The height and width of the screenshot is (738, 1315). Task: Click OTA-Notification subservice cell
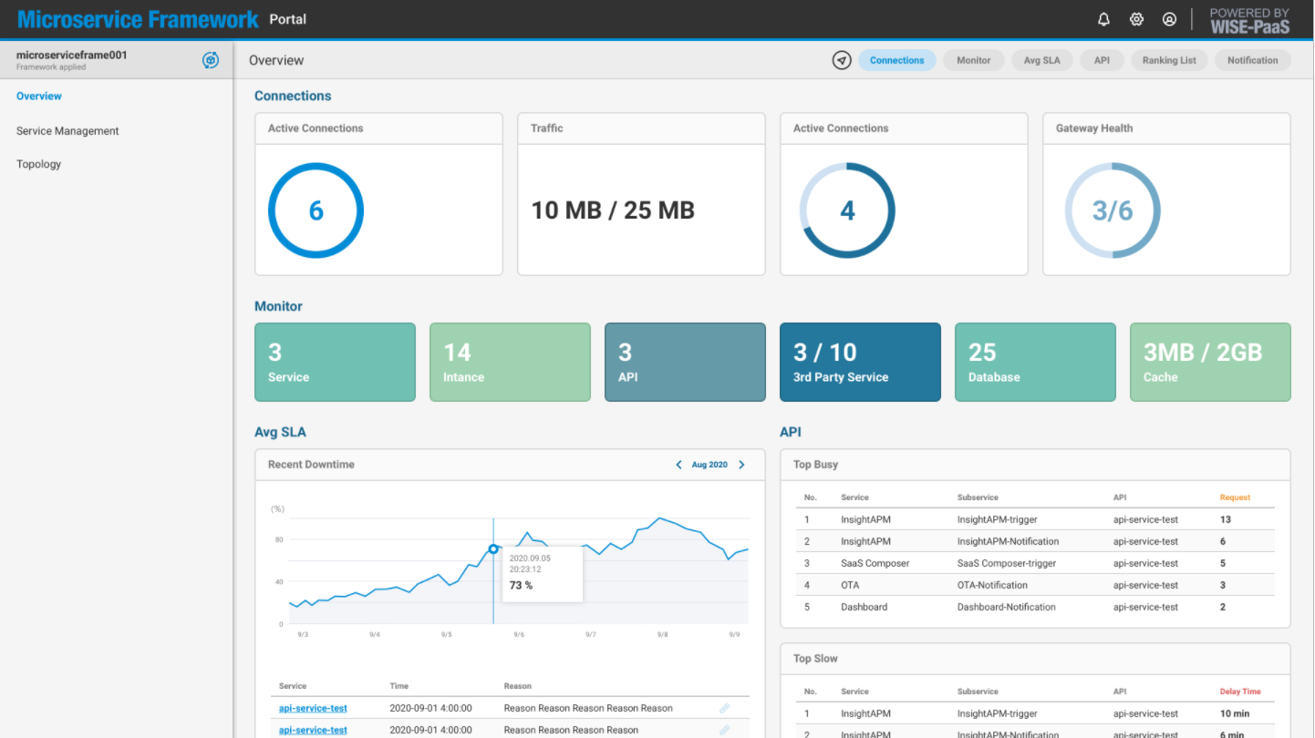[x=992, y=585]
